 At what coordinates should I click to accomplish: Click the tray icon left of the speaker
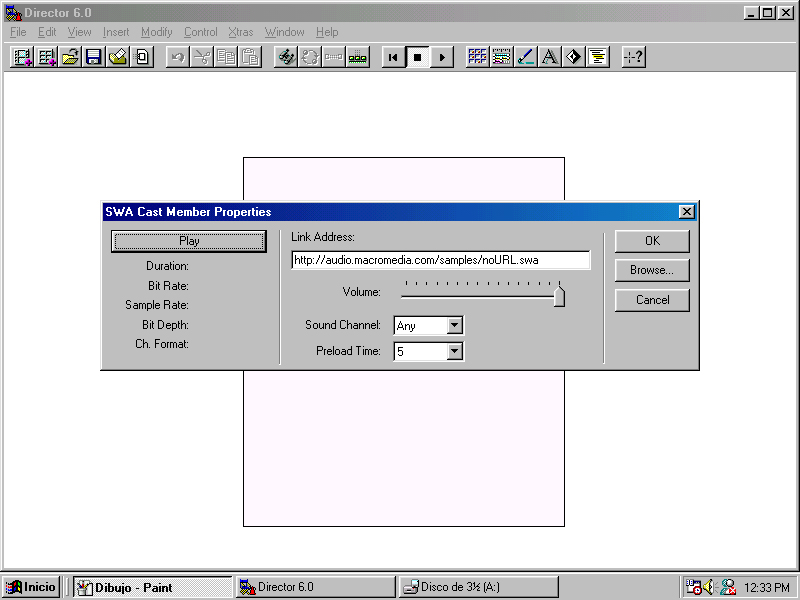tap(693, 587)
